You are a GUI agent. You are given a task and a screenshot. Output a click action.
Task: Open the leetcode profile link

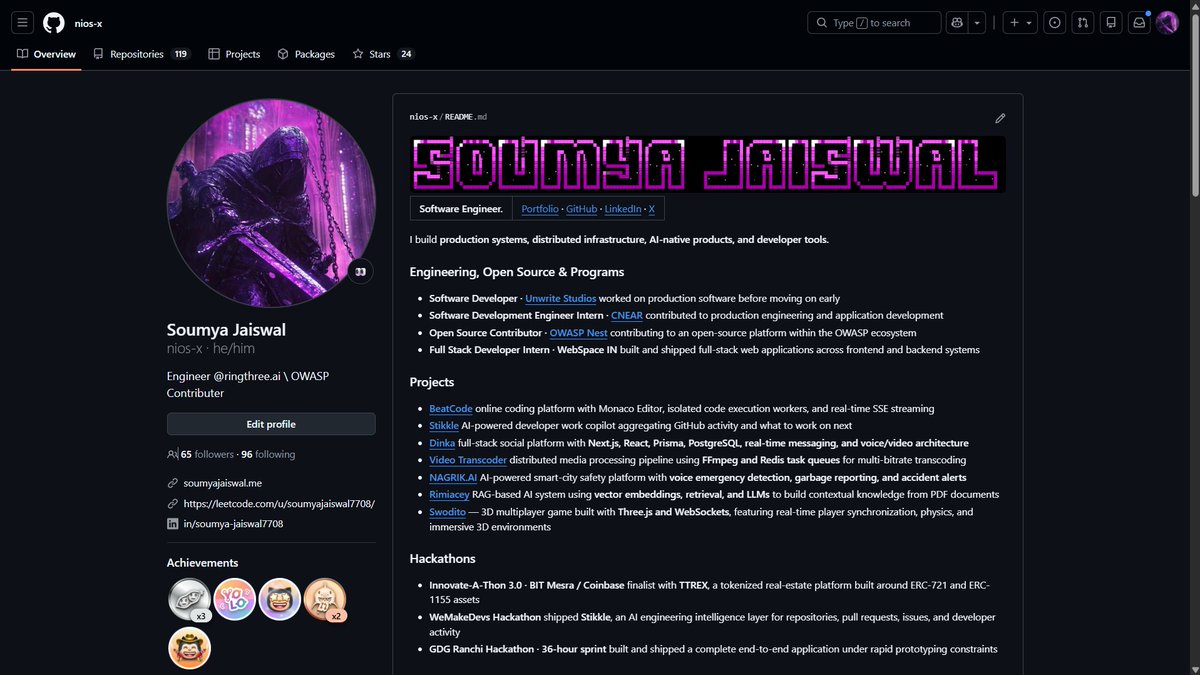point(279,503)
